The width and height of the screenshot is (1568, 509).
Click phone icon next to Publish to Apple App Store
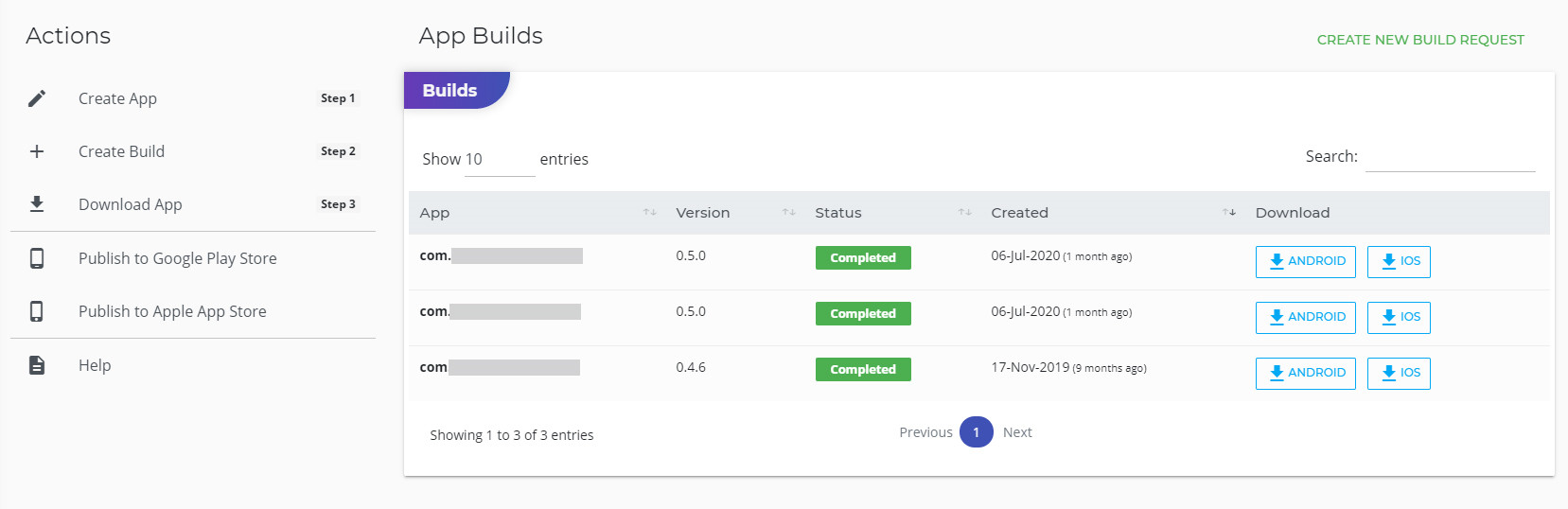click(x=37, y=311)
